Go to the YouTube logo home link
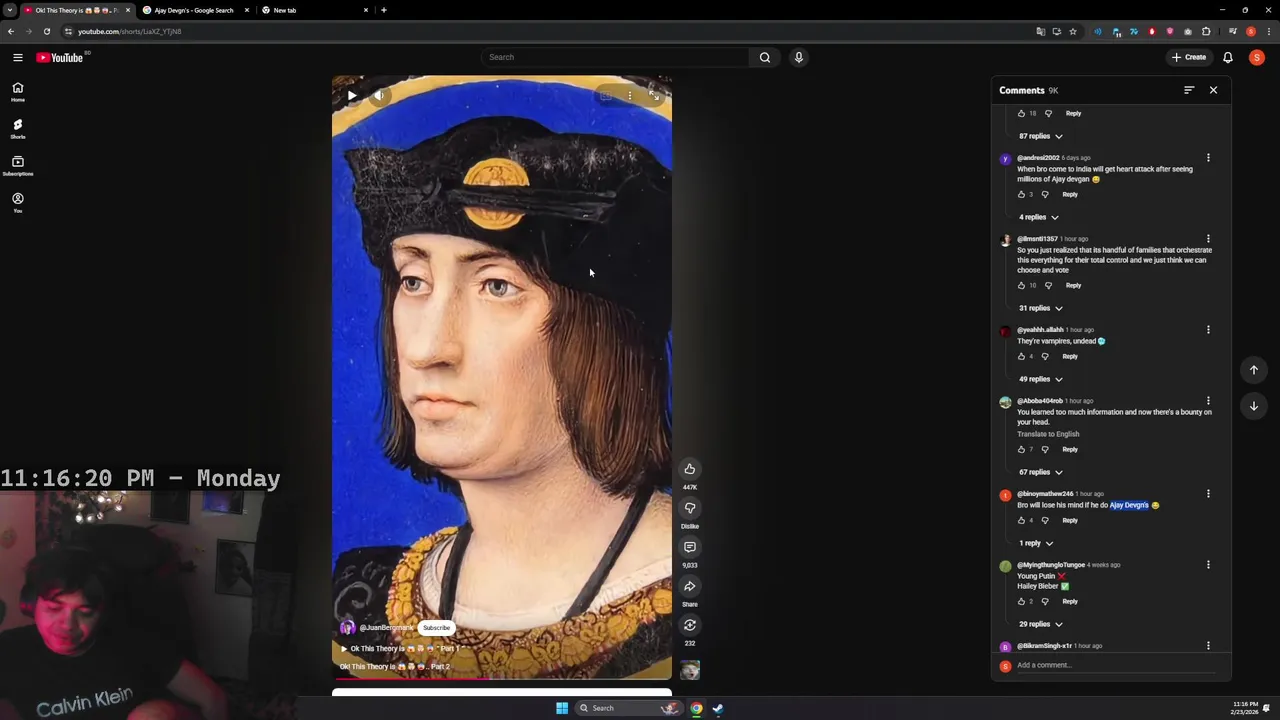This screenshot has height=720, width=1280. click(x=60, y=57)
